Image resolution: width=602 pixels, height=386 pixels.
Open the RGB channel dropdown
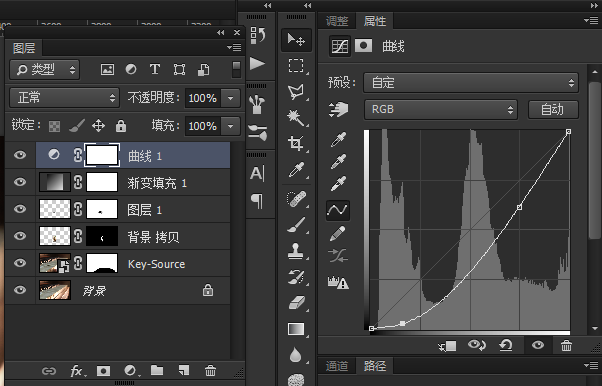(441, 109)
